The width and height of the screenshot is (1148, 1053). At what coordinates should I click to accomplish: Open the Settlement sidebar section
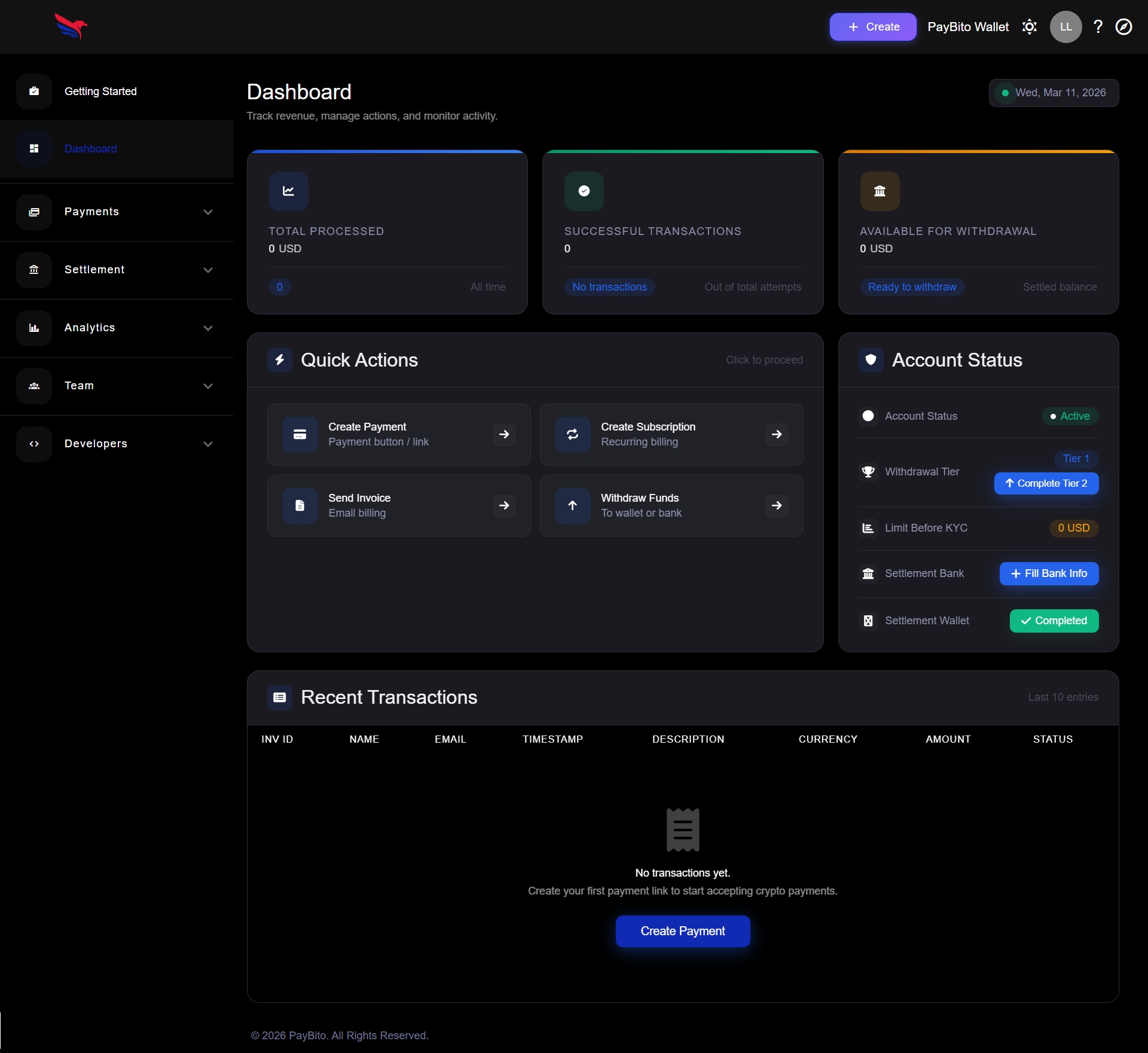(117, 270)
